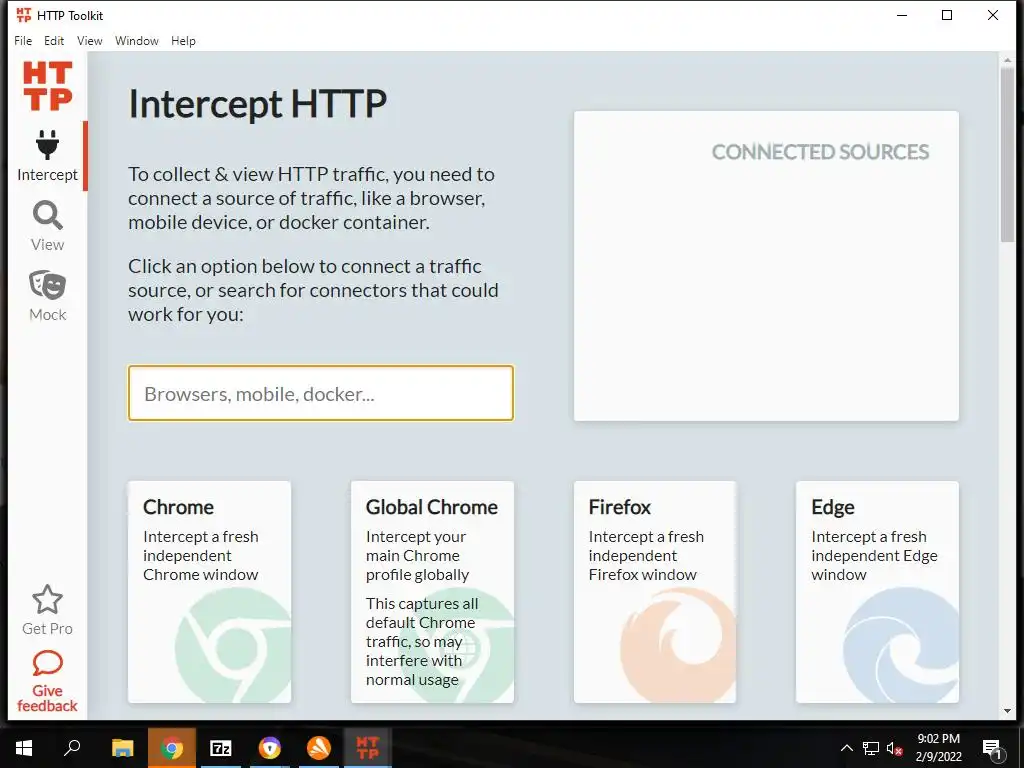The image size is (1024, 768).
Task: Click the HTTP Toolkit title bar icon
Action: click(x=24, y=15)
